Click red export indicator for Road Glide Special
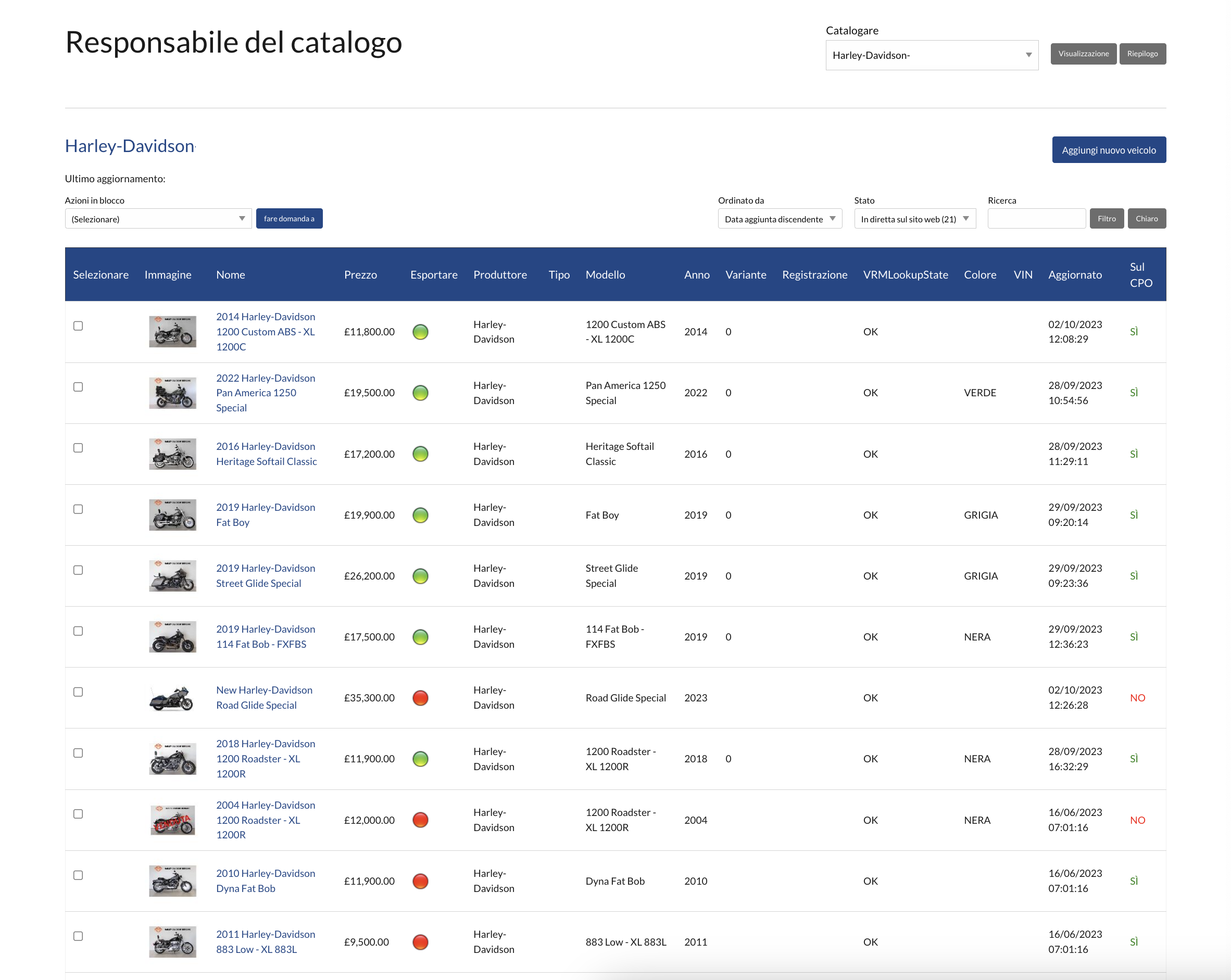Screen dimensions: 1231x980 tap(420, 698)
